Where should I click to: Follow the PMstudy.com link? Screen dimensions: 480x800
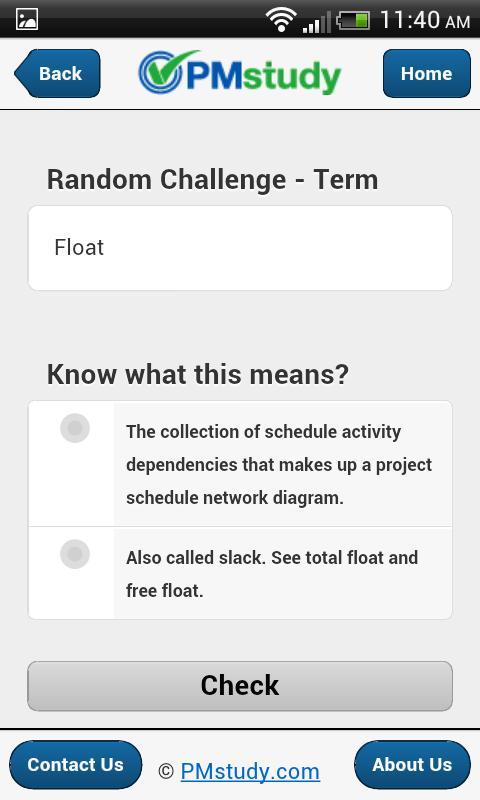pyautogui.click(x=250, y=771)
